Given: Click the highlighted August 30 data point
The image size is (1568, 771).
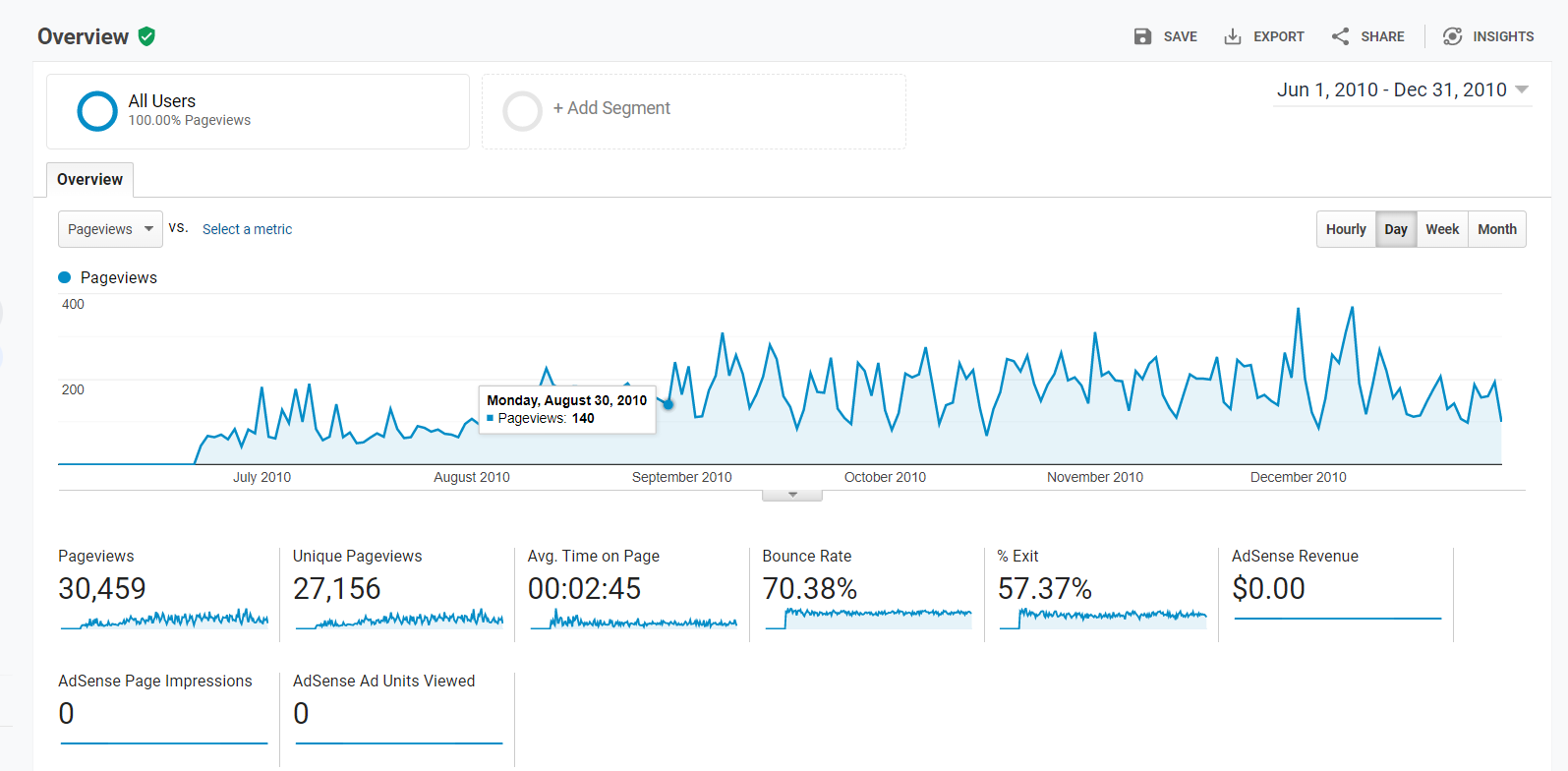Looking at the screenshot, I should coord(668,404).
